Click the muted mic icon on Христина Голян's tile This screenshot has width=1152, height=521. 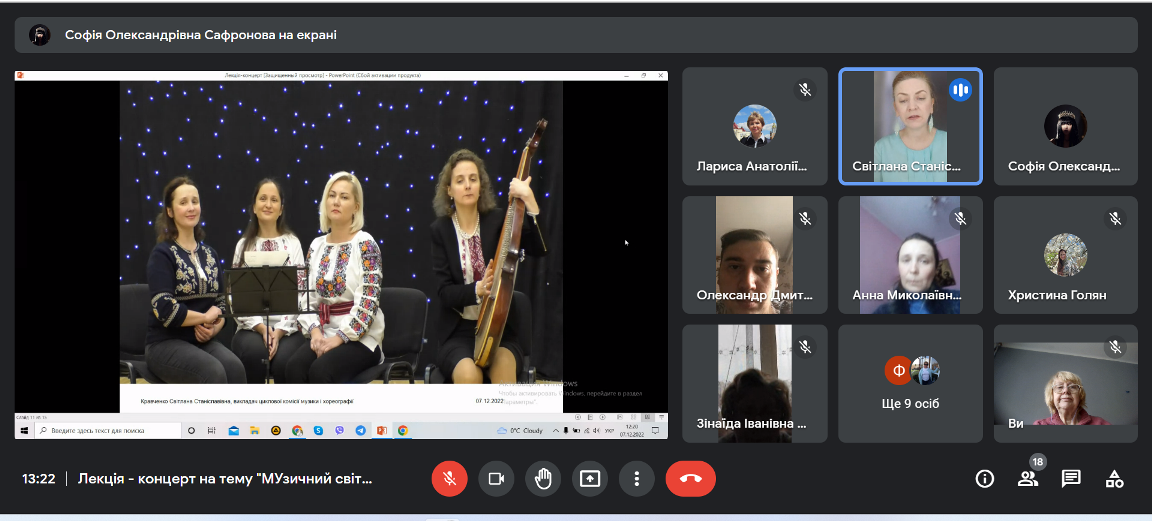[x=1116, y=218]
